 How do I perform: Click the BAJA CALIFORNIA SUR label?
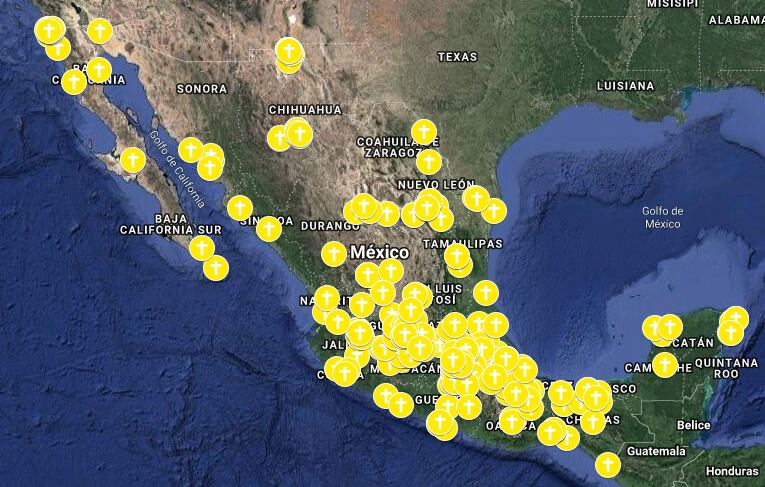[x=171, y=224]
